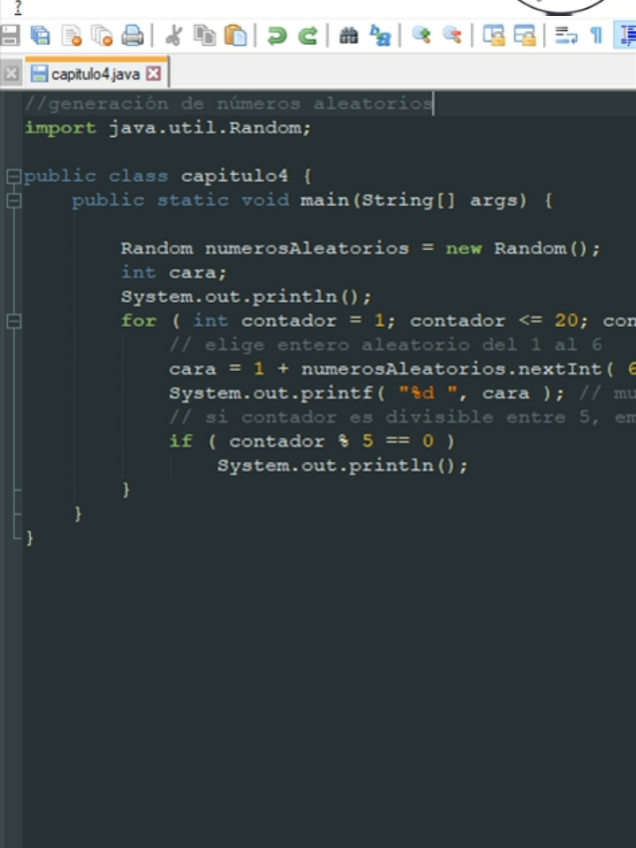Zoom out using the magnifier minus icon
Image resolution: width=636 pixels, height=848 pixels.
click(x=452, y=36)
